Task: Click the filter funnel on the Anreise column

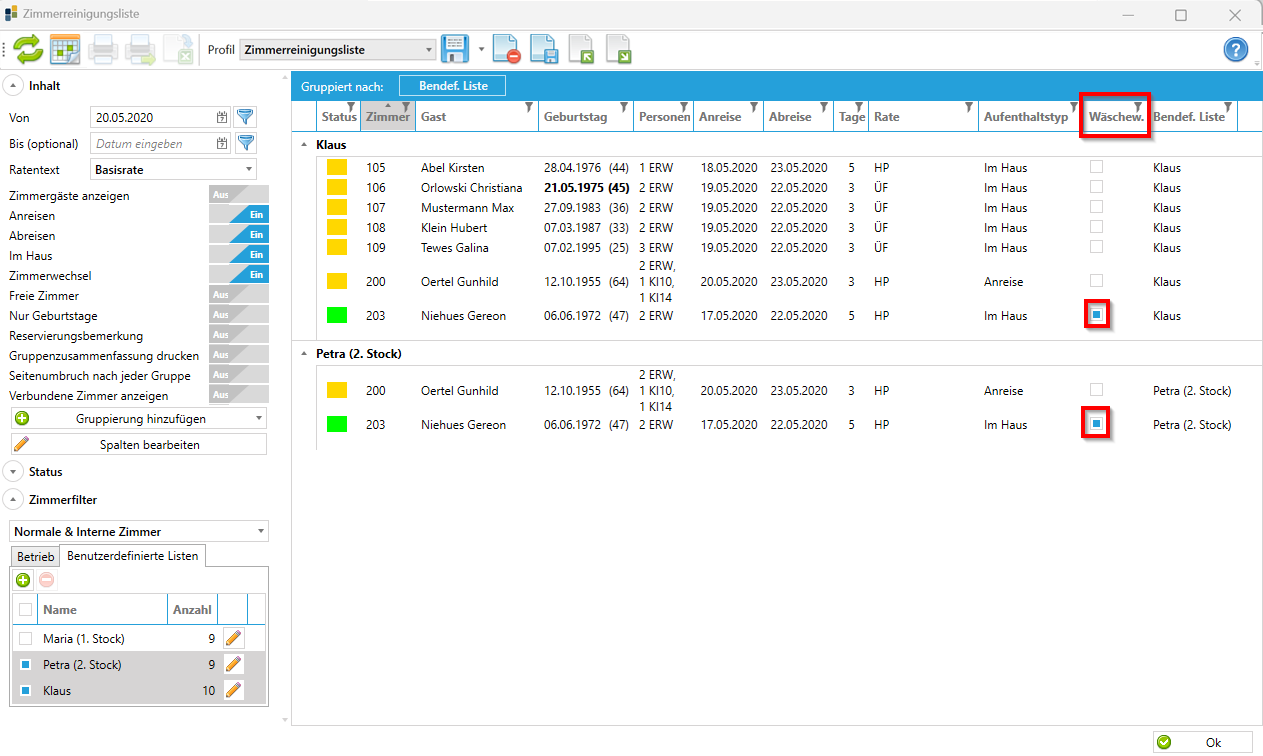Action: coord(753,107)
